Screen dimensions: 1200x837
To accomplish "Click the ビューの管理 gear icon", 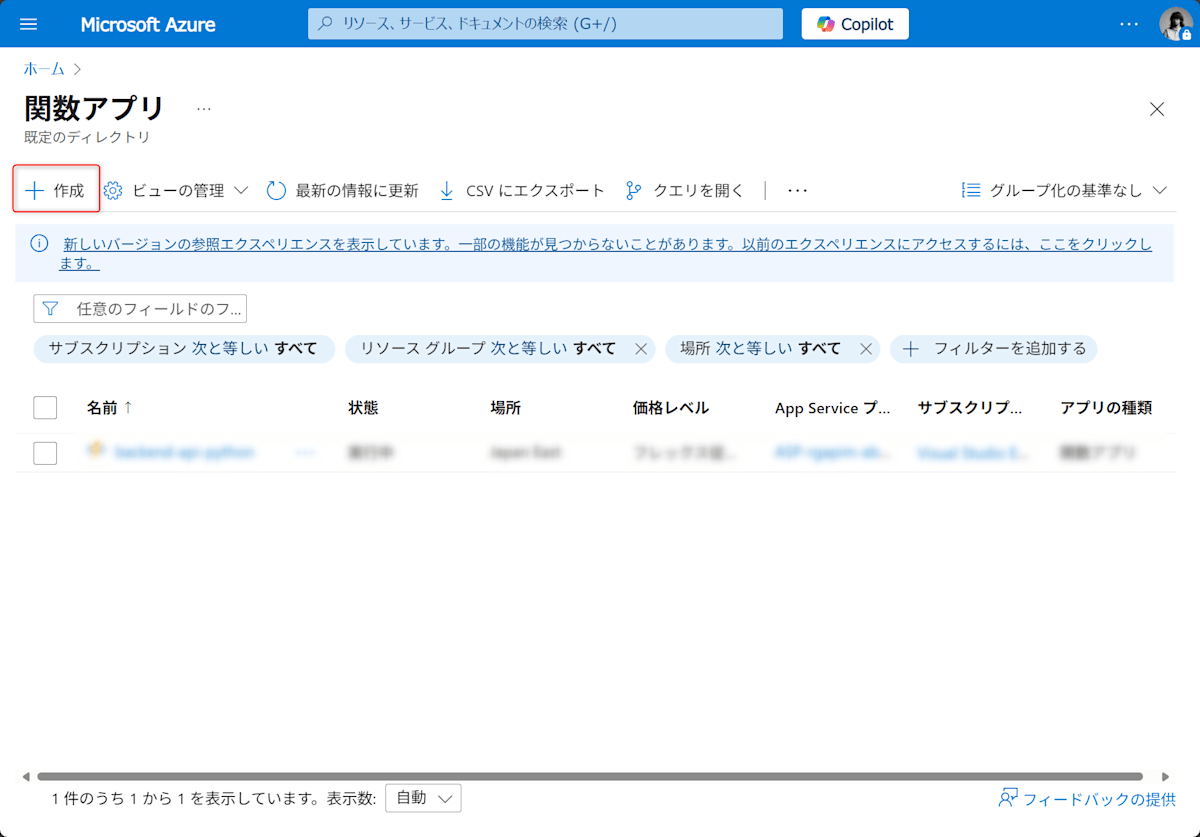I will point(113,190).
